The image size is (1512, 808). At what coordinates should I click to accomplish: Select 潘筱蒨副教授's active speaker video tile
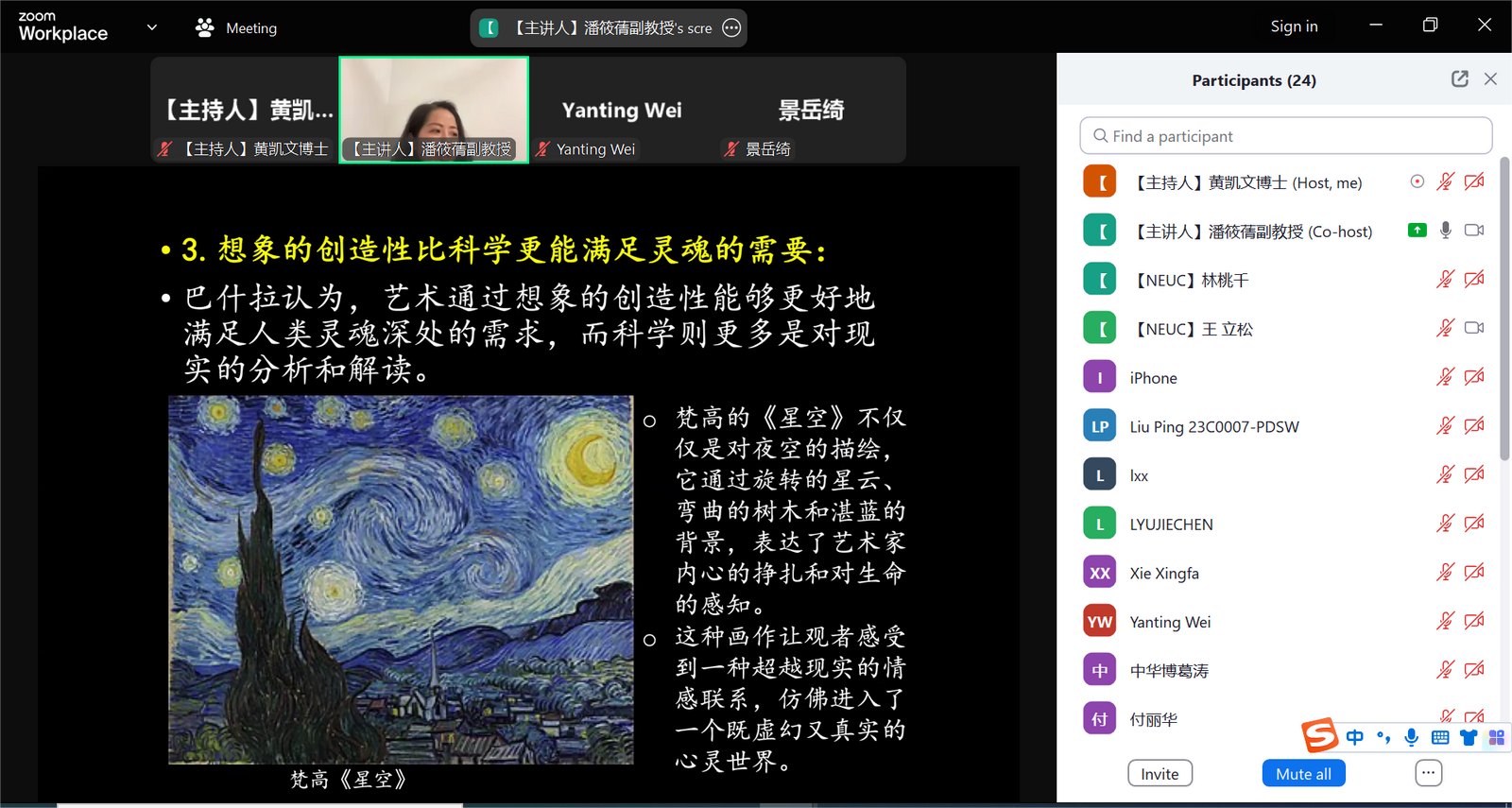point(434,110)
